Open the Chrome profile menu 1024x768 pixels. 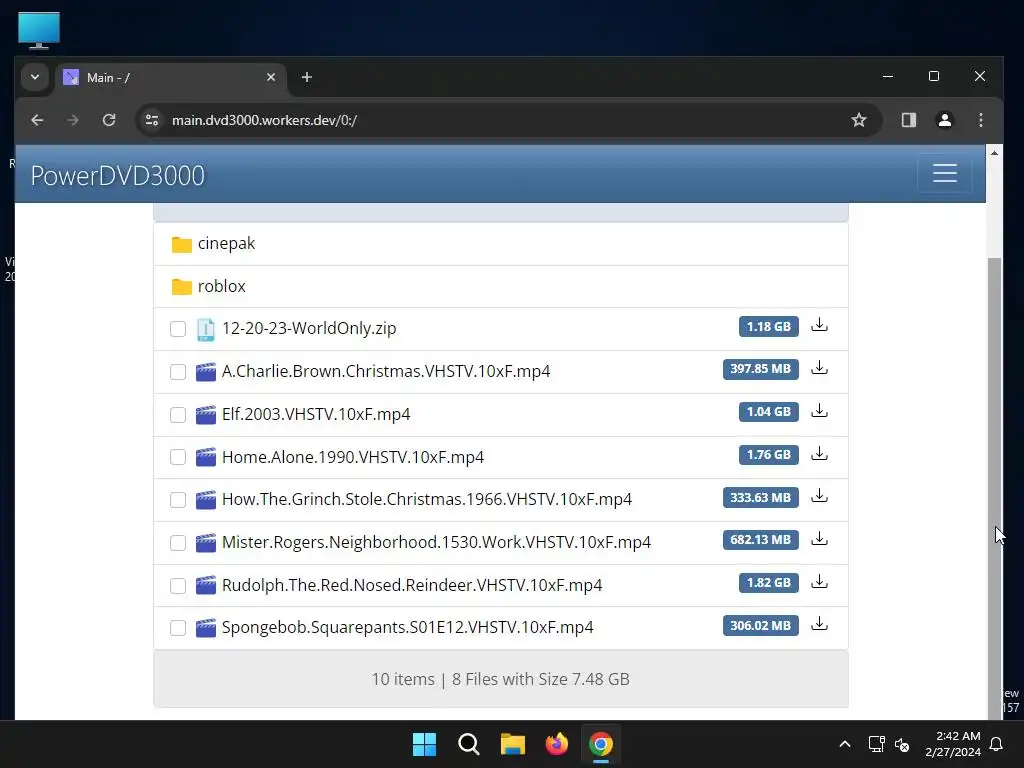pos(944,120)
